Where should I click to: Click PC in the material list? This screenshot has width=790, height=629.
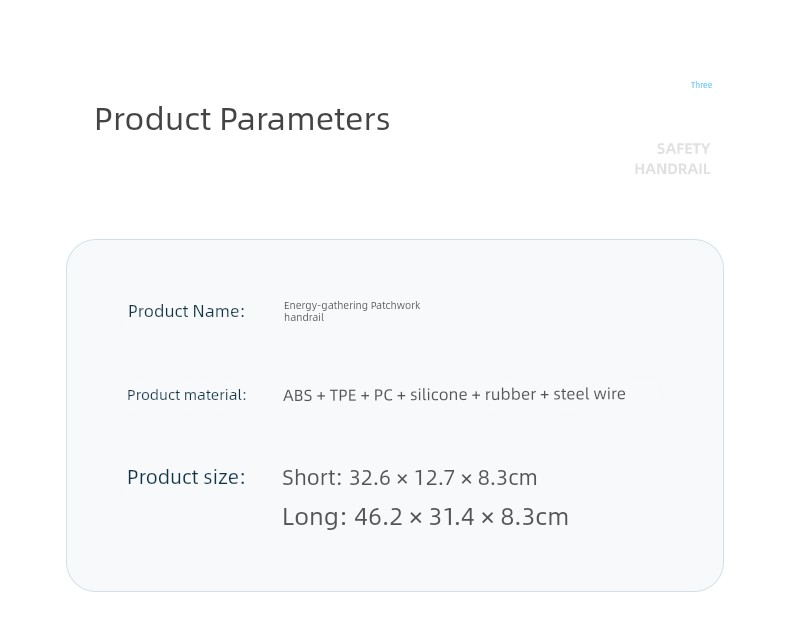pyautogui.click(x=383, y=395)
